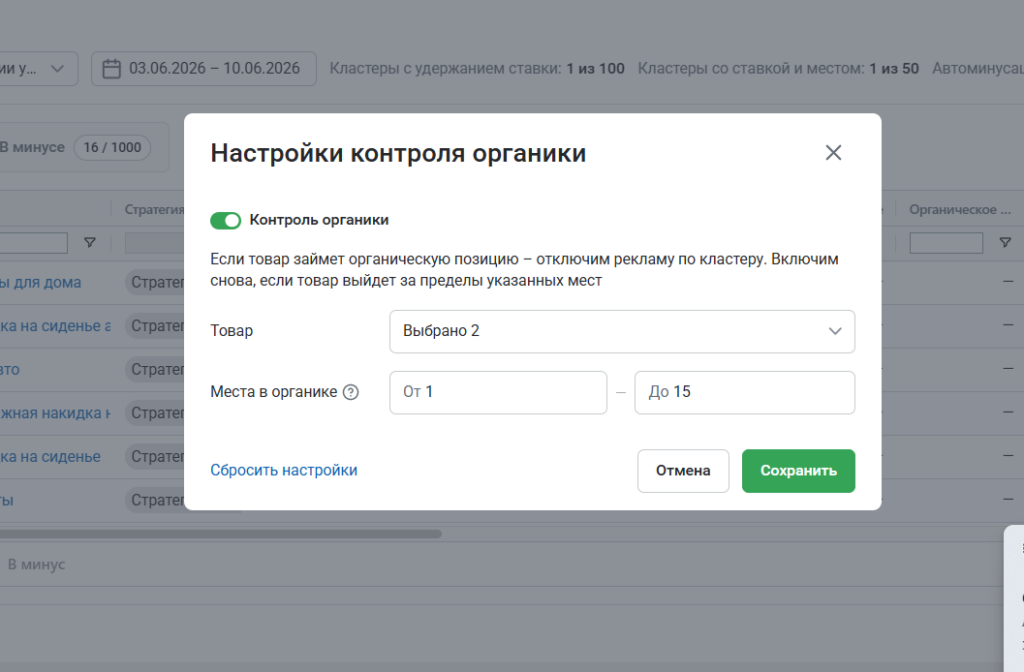
Task: Click the filter icon in the Органическое column
Action: 1005,243
